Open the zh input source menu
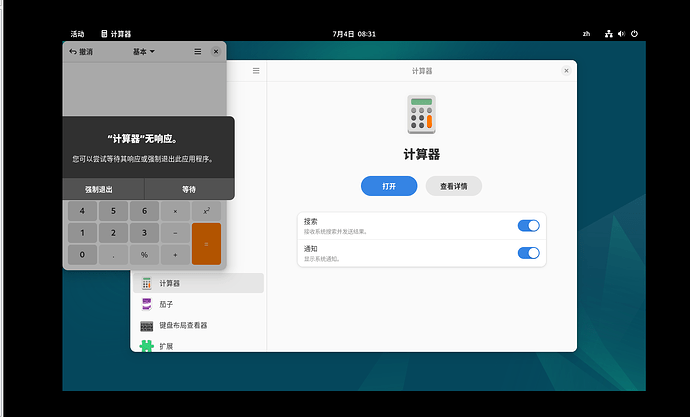This screenshot has width=690, height=417. [586, 34]
